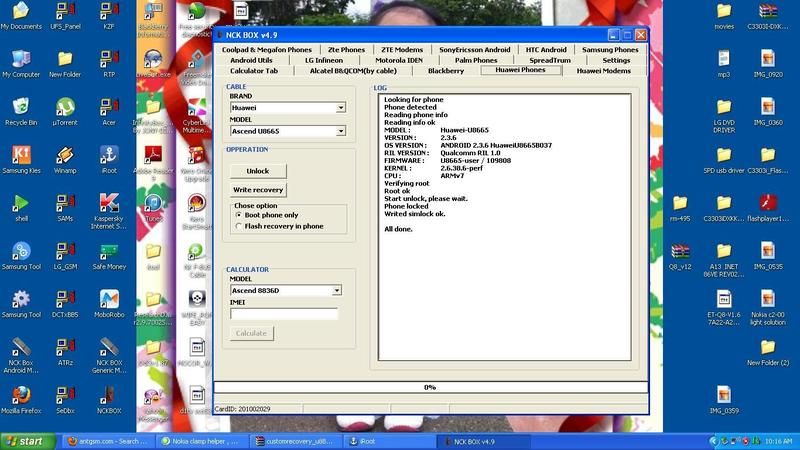800x450 pixels.
Task: Open the NCKBOX desktop shortcut
Action: point(109,395)
